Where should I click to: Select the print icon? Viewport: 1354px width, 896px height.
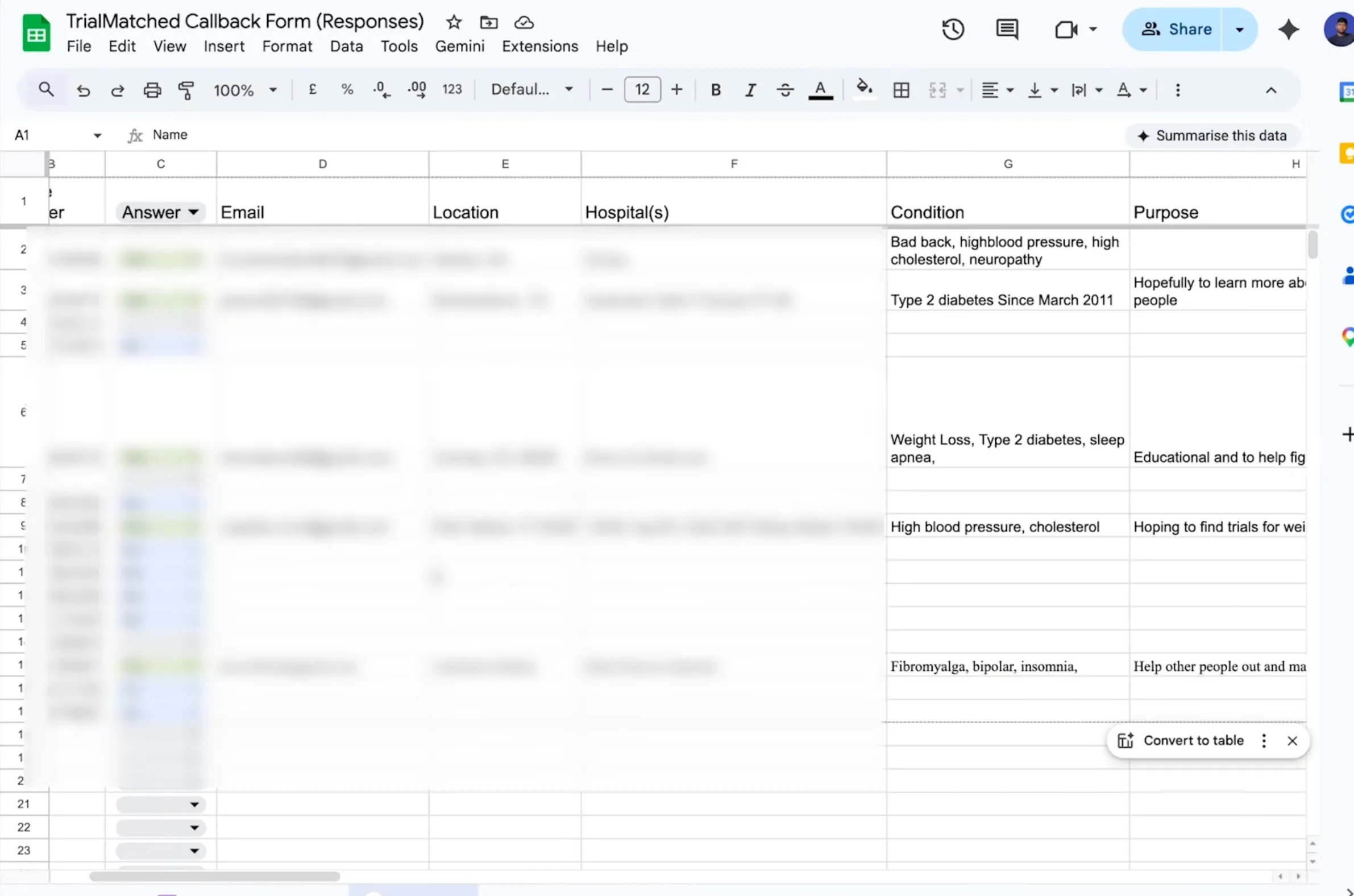point(151,90)
